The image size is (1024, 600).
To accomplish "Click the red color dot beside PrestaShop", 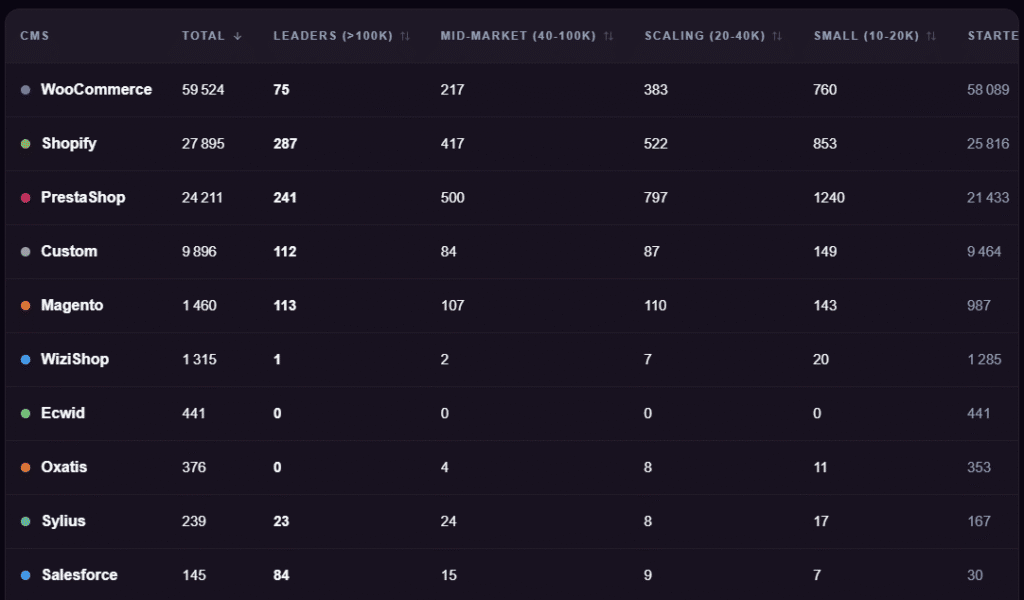I will [26, 198].
